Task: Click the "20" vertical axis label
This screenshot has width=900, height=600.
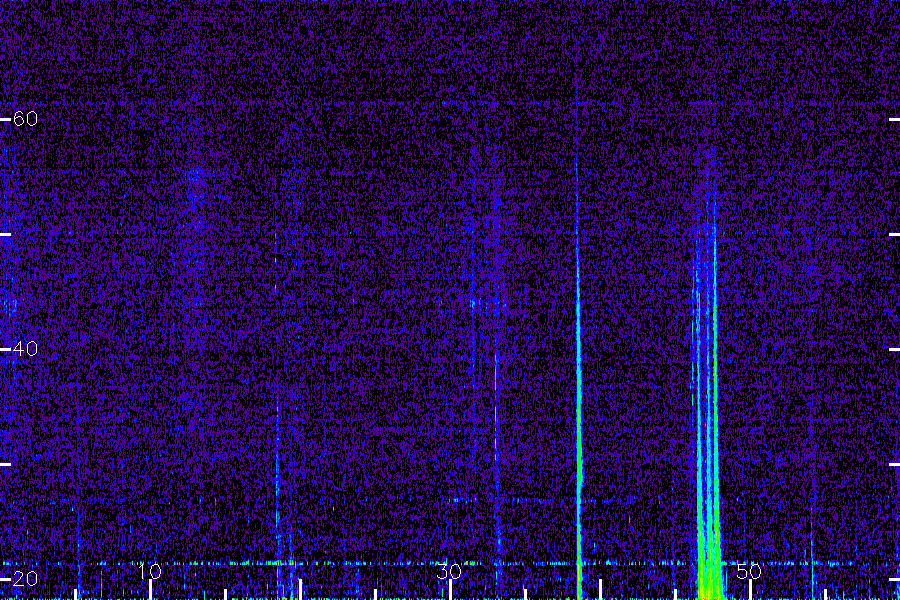Action: click(x=25, y=578)
